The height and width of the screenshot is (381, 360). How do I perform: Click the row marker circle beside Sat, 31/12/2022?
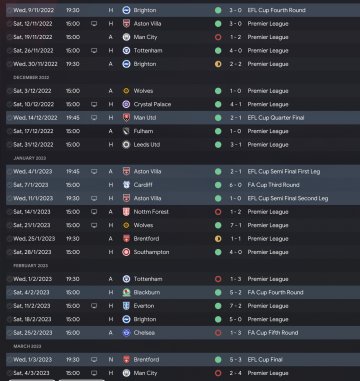(x=9, y=145)
